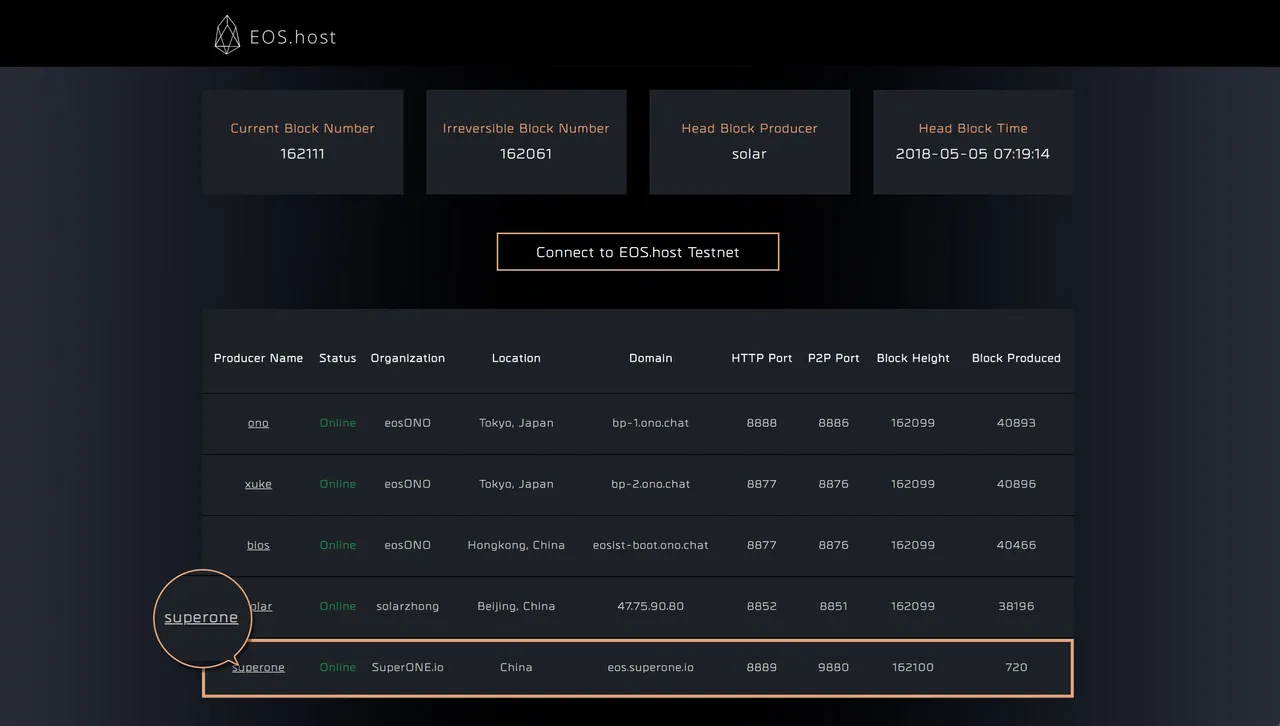
Task: Click the HTTP Port column header
Action: coord(762,358)
